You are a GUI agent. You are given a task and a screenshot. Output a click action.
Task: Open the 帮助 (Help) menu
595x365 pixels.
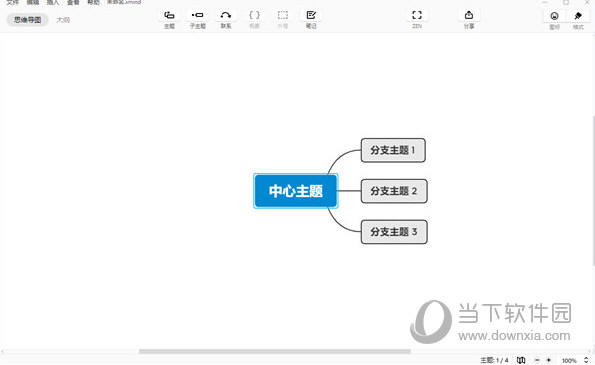click(x=93, y=2)
